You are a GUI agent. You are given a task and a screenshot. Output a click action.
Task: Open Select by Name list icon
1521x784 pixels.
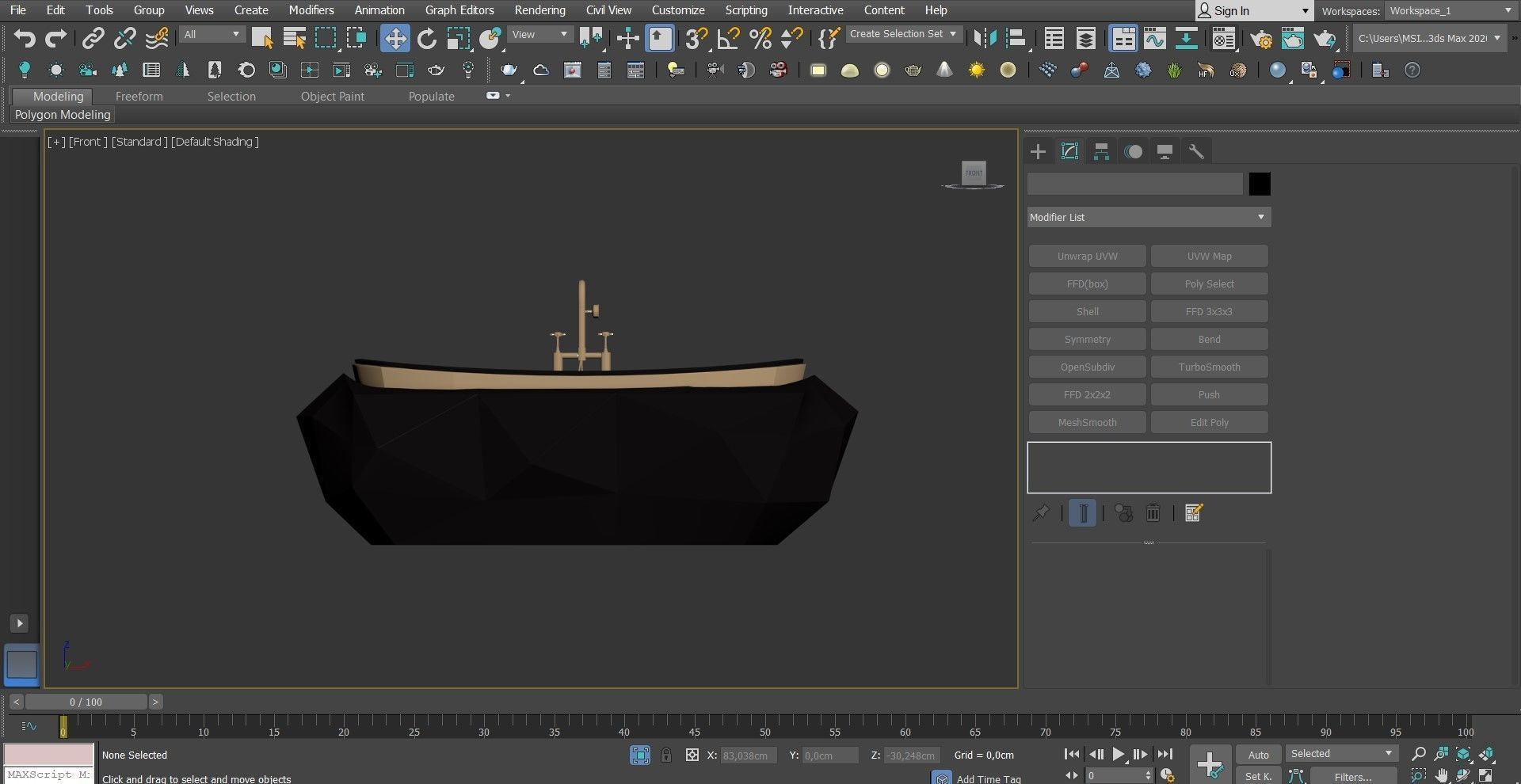[x=294, y=38]
